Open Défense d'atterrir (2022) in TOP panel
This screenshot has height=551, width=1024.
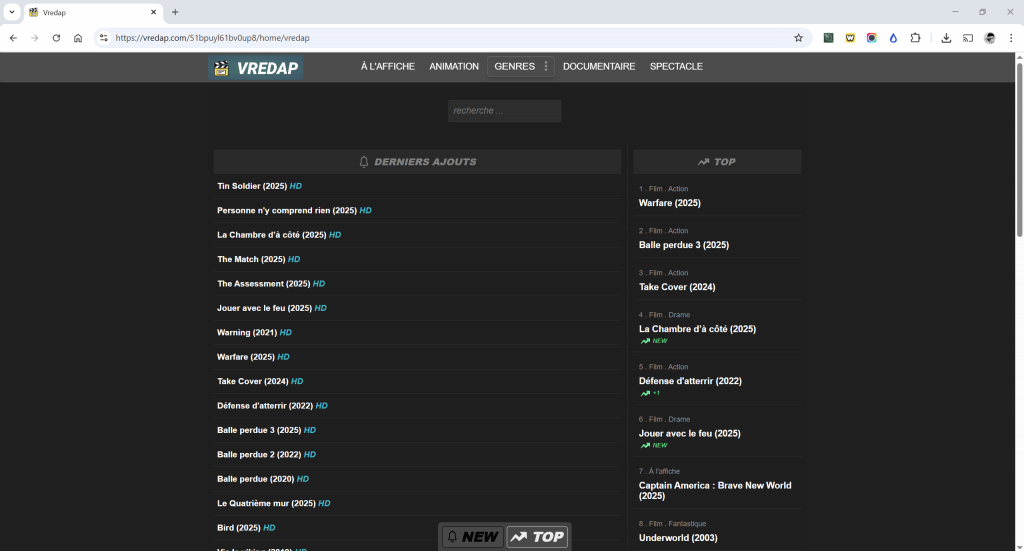pos(690,381)
